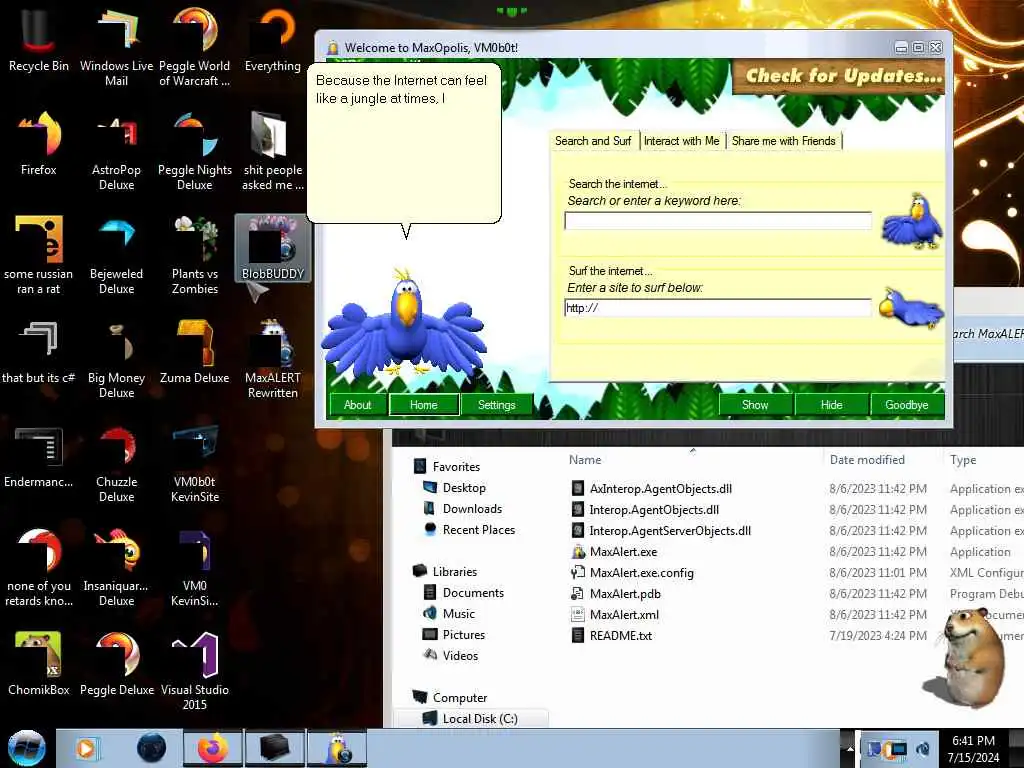Viewport: 1024px width, 768px height.
Task: Launch Insaniquarium Deluxe from desktop
Action: point(116,567)
